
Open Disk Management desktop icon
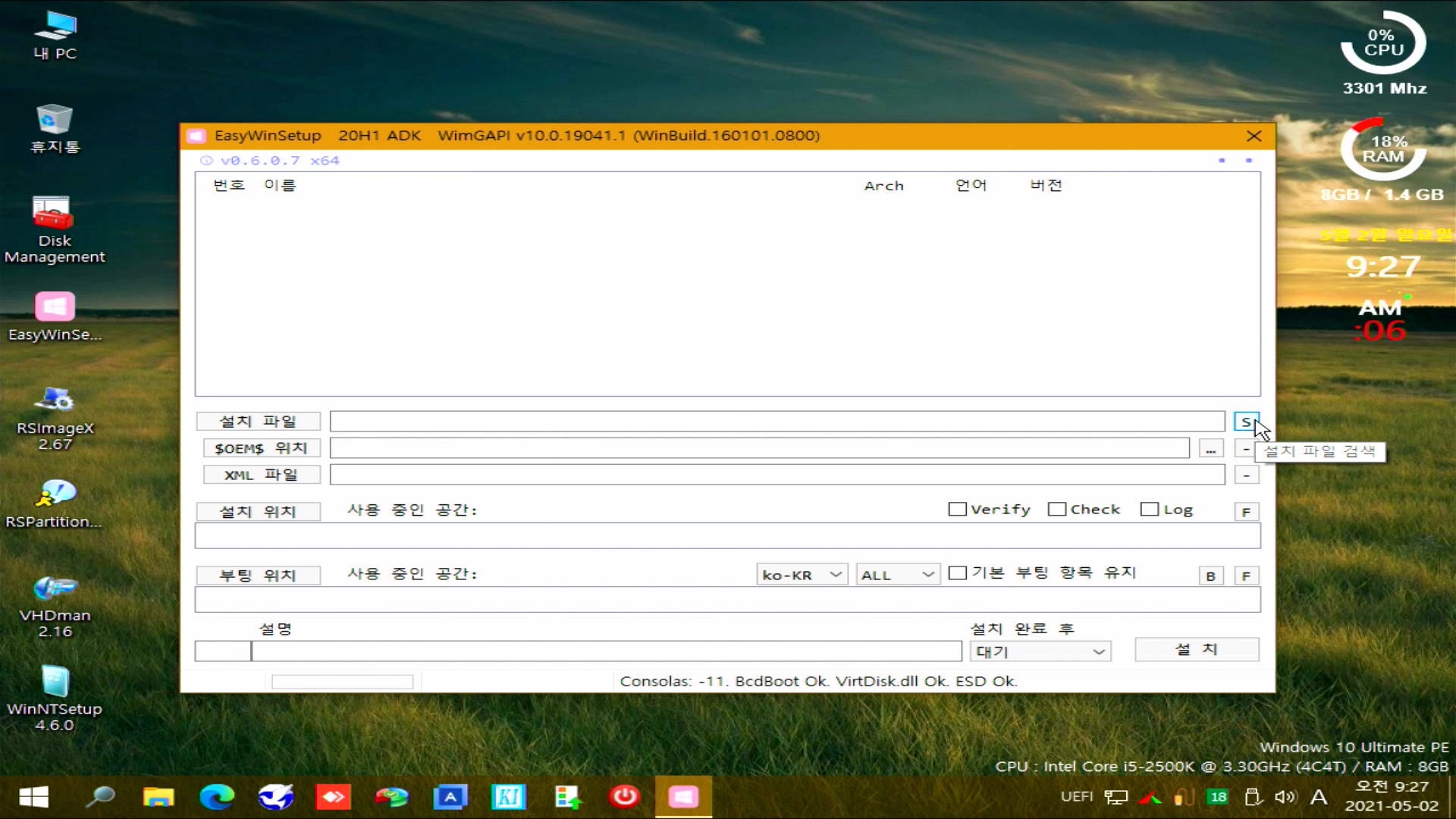(55, 230)
